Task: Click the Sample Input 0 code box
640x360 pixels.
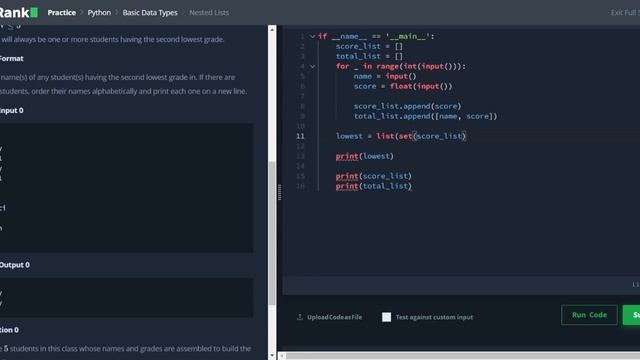Action: 127,188
